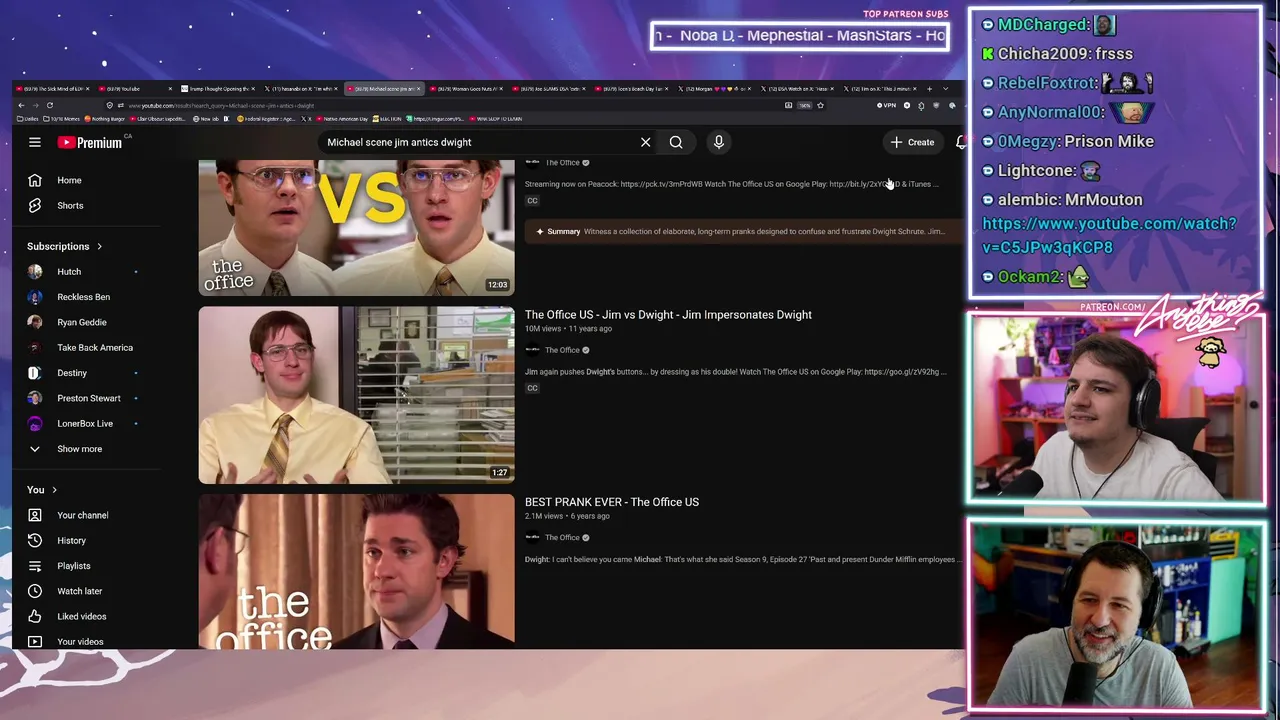Open the 'Native American Day' bookmark
The height and width of the screenshot is (720, 1280).
coord(341,119)
